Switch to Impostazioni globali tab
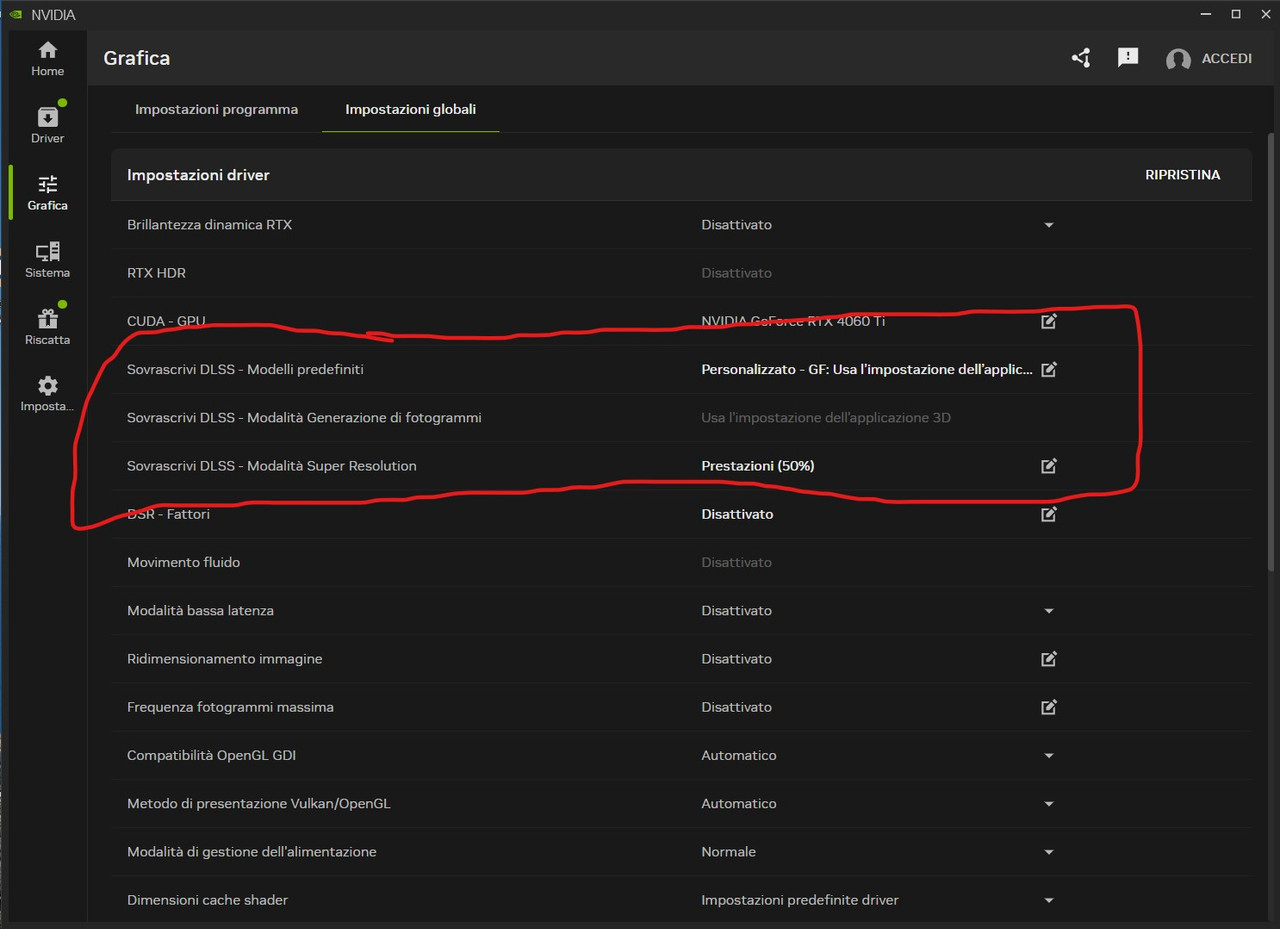This screenshot has width=1280, height=929. coord(410,109)
